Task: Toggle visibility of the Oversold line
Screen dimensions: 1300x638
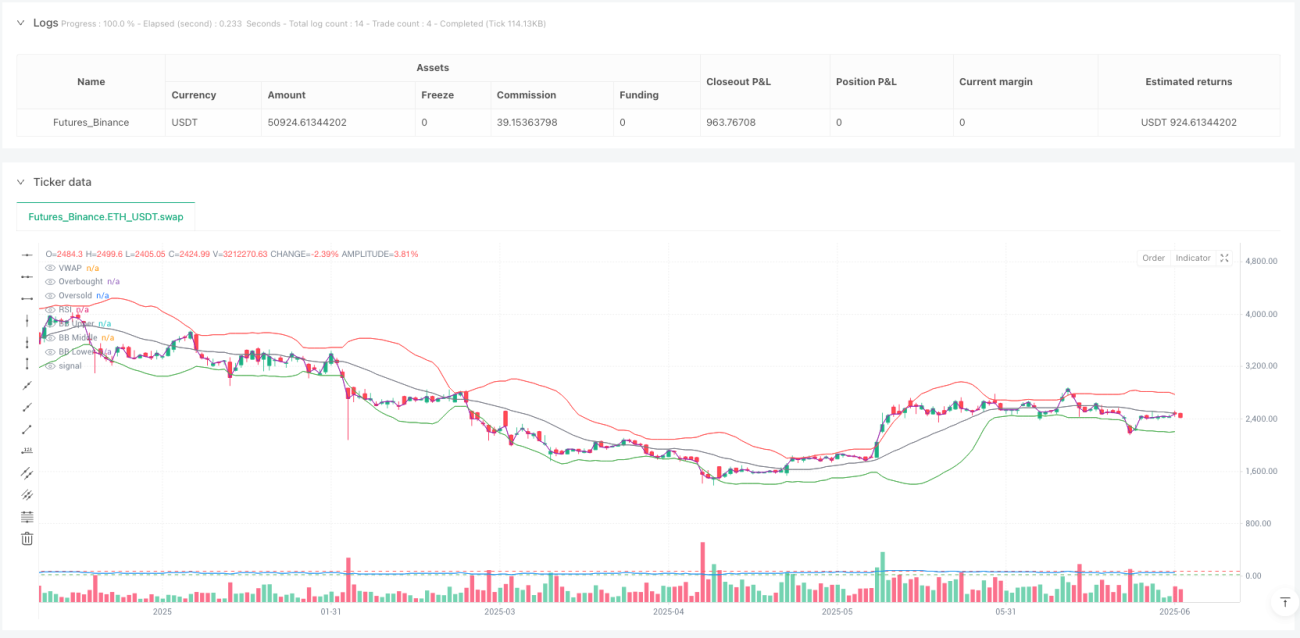Action: click(x=51, y=296)
